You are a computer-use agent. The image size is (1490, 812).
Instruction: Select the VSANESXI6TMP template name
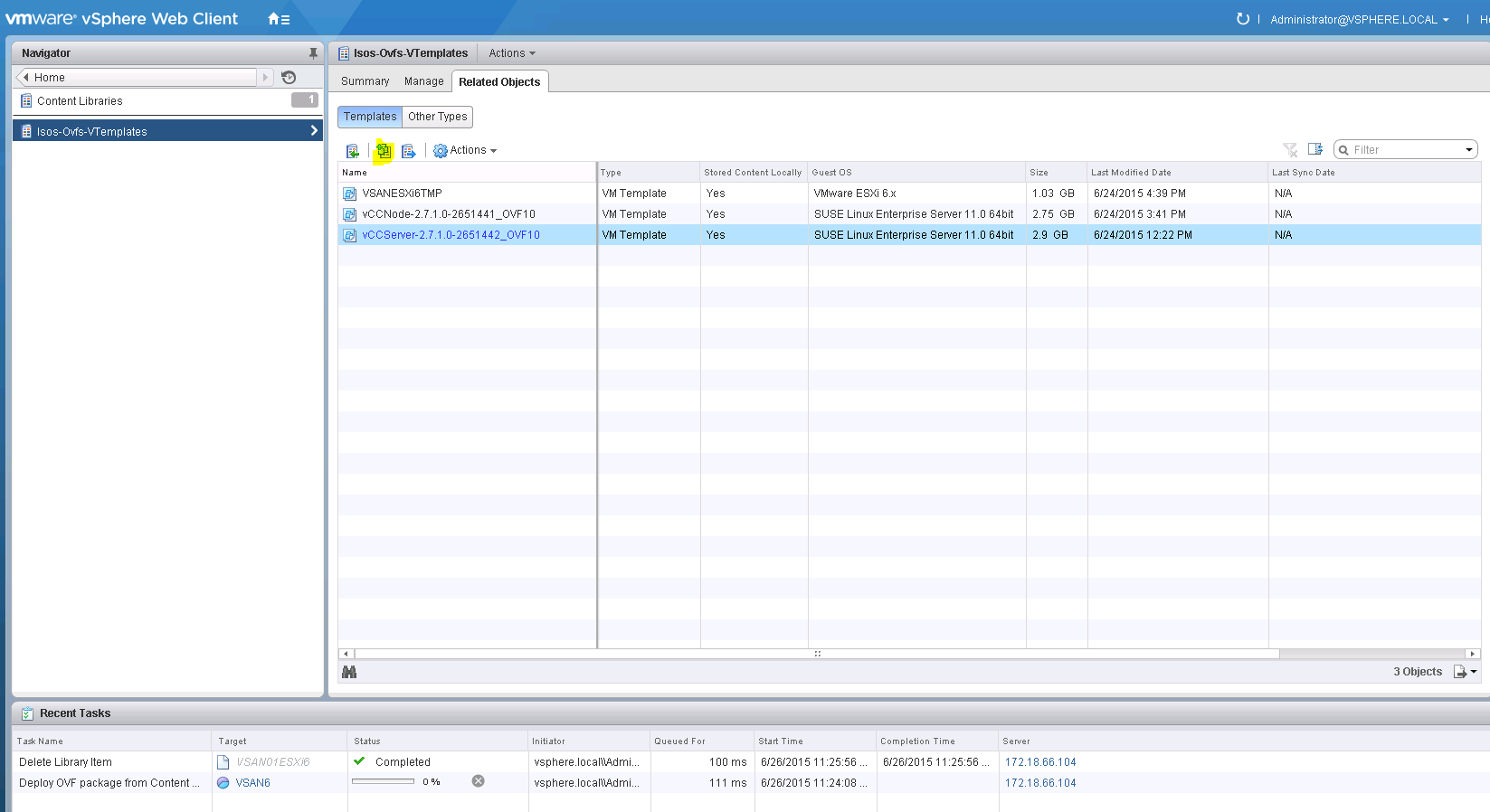click(x=403, y=194)
